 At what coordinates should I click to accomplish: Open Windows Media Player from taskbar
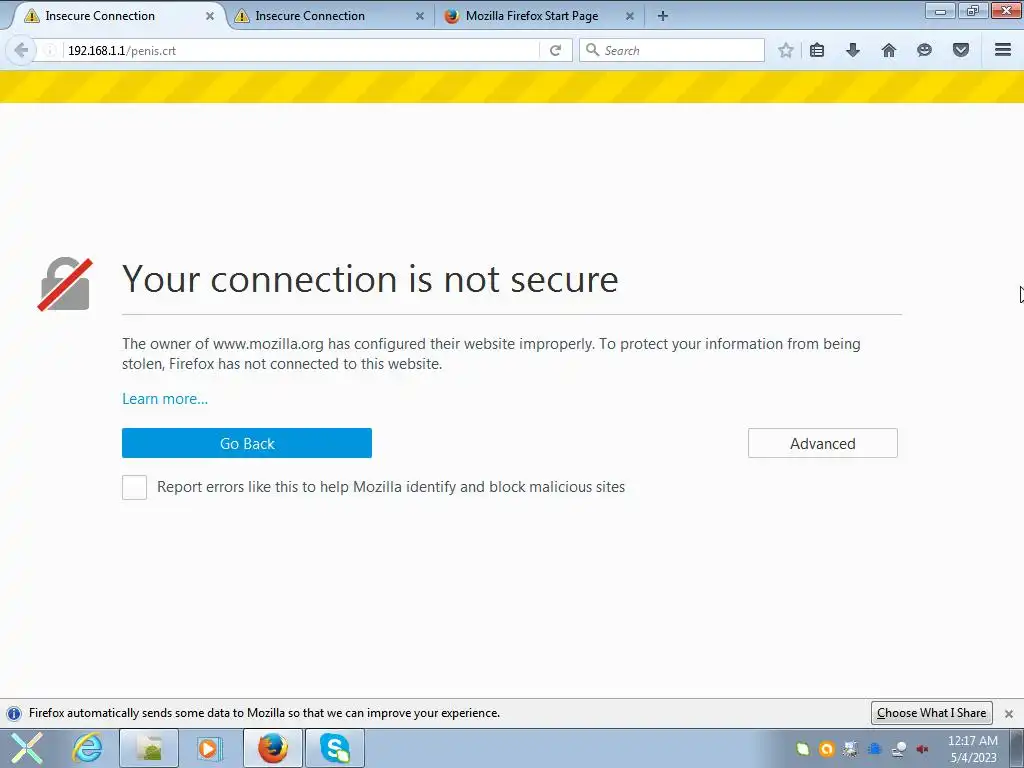209,748
